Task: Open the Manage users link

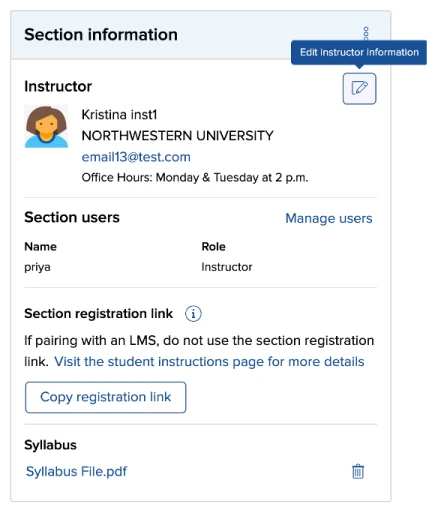Action: (x=329, y=218)
